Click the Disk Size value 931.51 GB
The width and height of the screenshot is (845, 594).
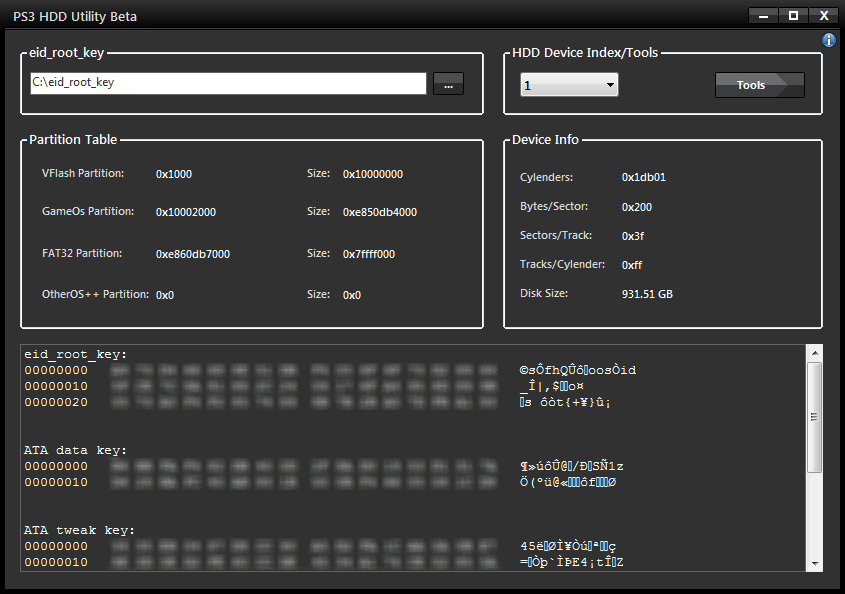(647, 294)
